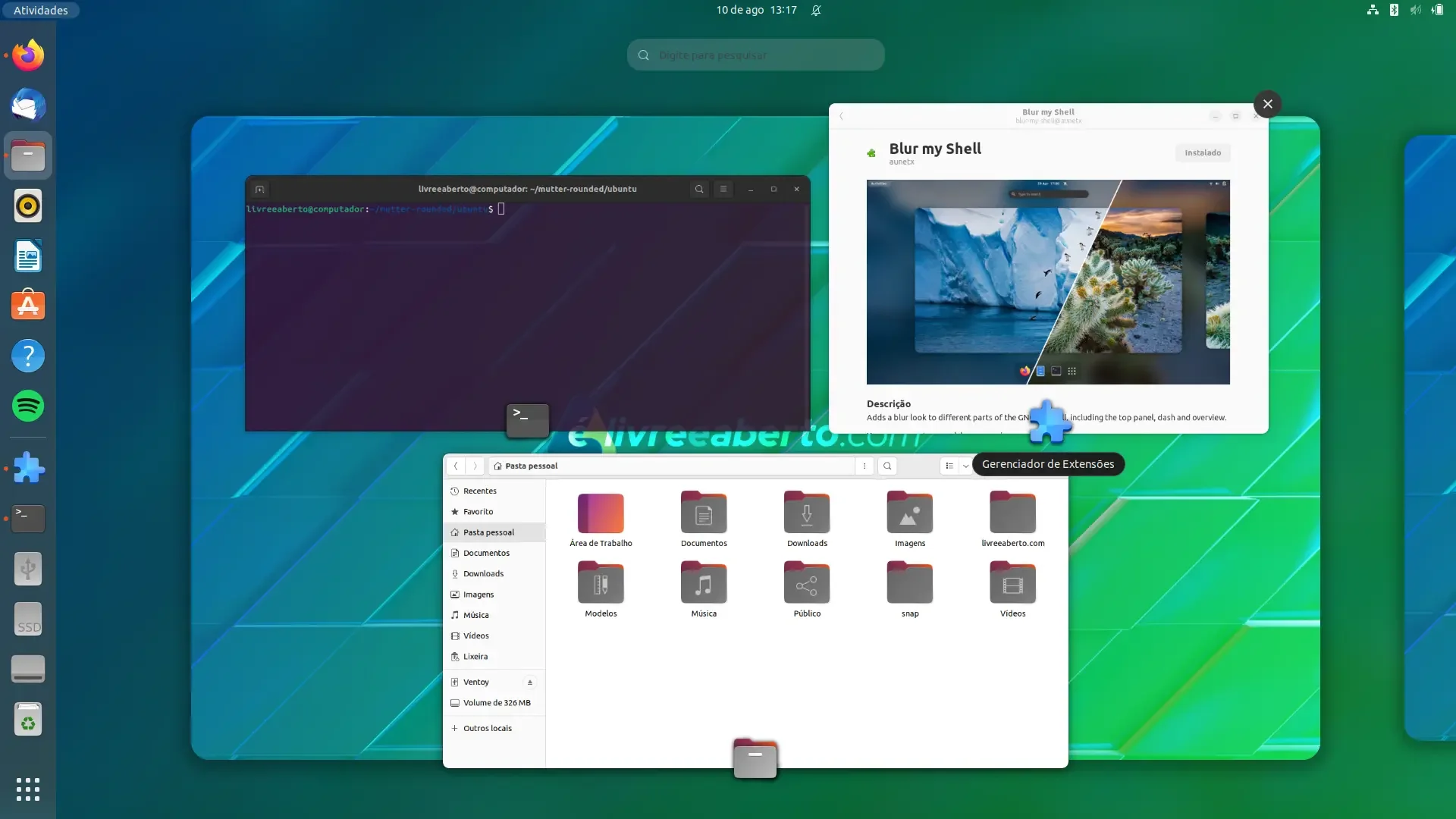Click the Atividades button
1456x819 pixels.
40,10
